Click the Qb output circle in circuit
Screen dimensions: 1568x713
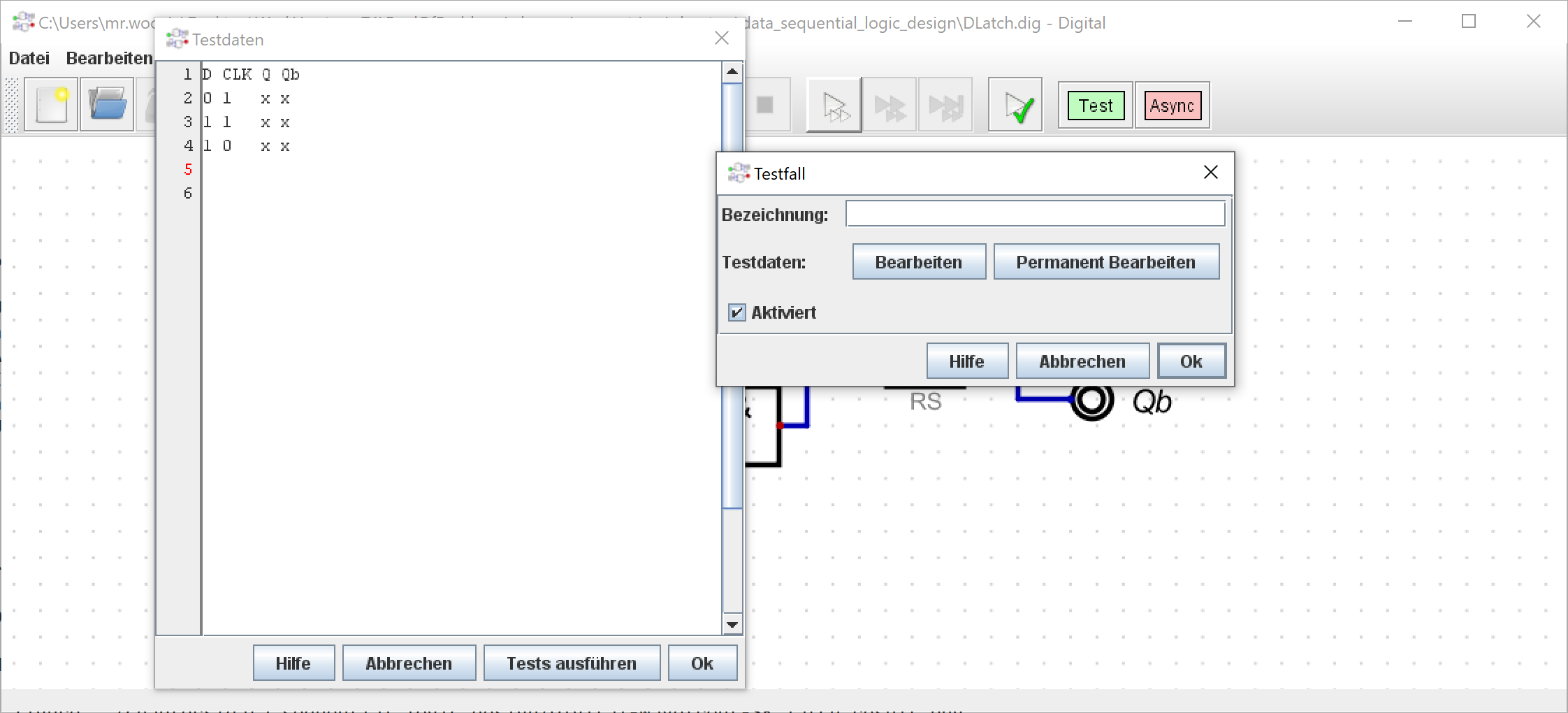click(1091, 401)
